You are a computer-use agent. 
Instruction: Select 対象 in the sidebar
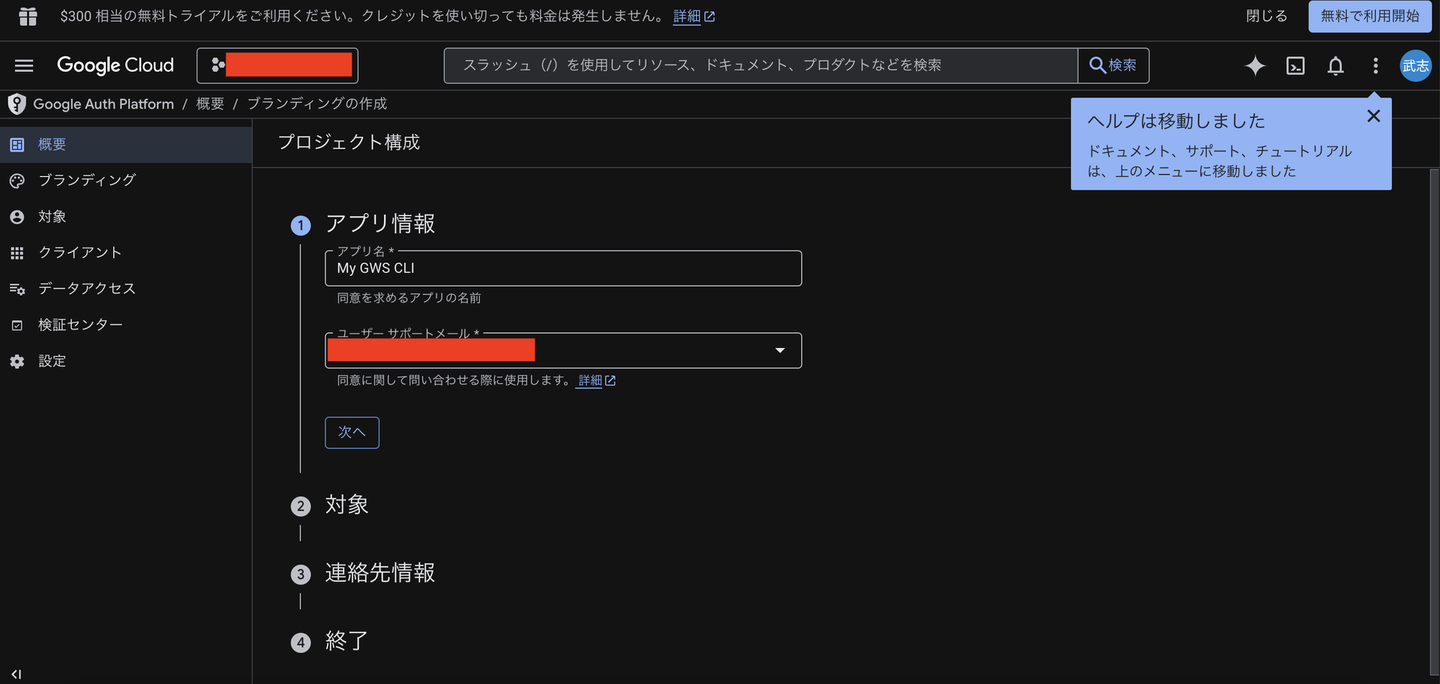click(126, 216)
